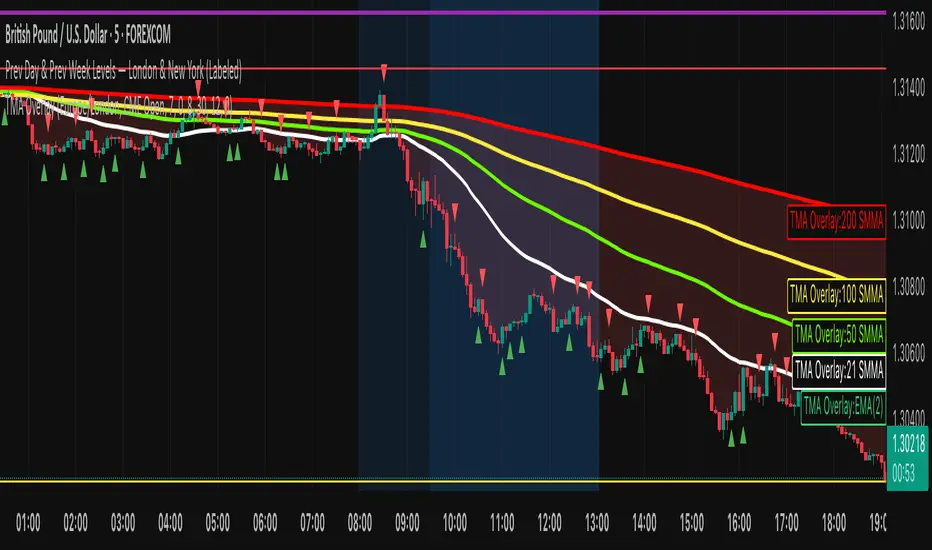Click the 11:00 time axis label
Image resolution: width=932 pixels, height=550 pixels.
click(x=502, y=523)
